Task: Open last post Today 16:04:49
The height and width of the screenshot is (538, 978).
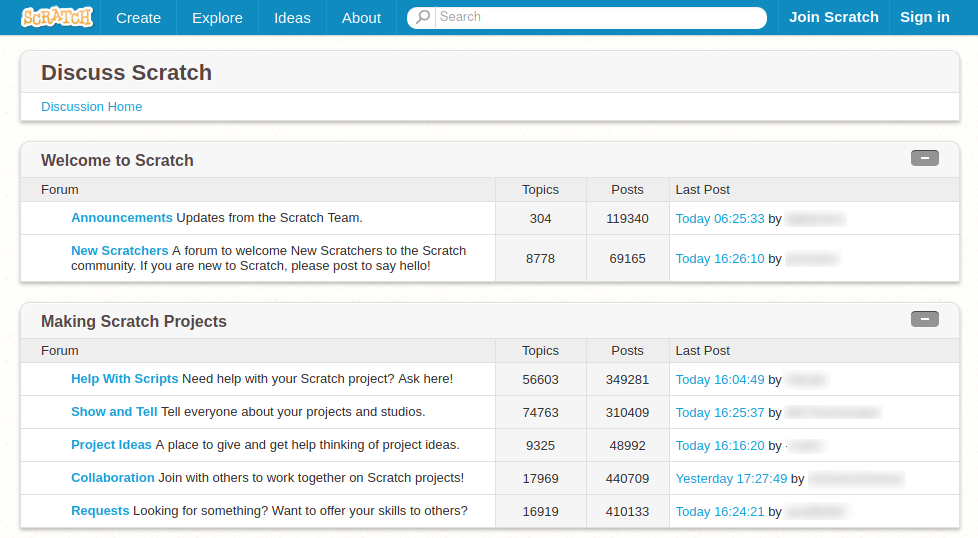Action: point(720,380)
